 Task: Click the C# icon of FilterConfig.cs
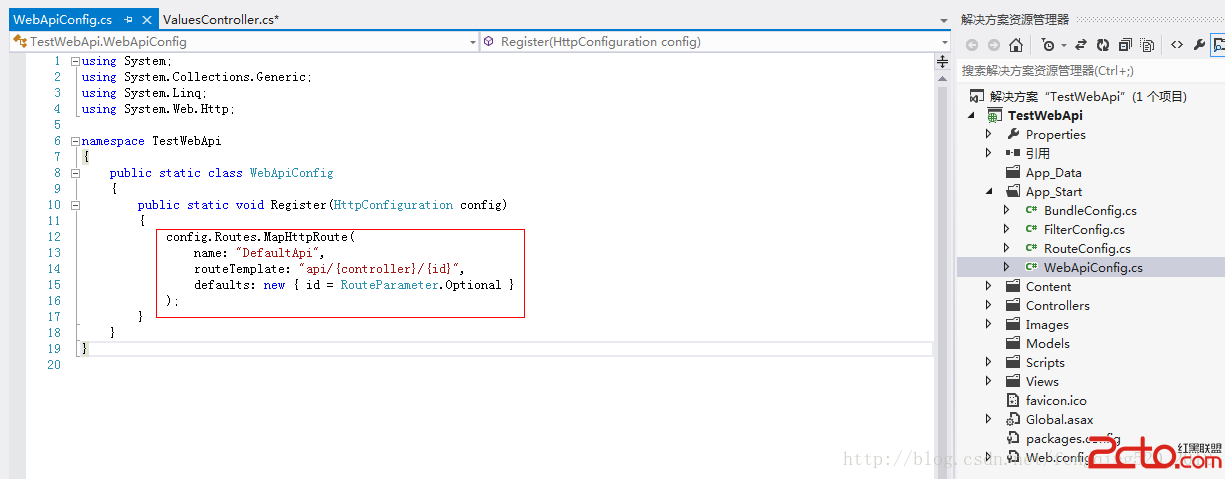coord(1031,229)
